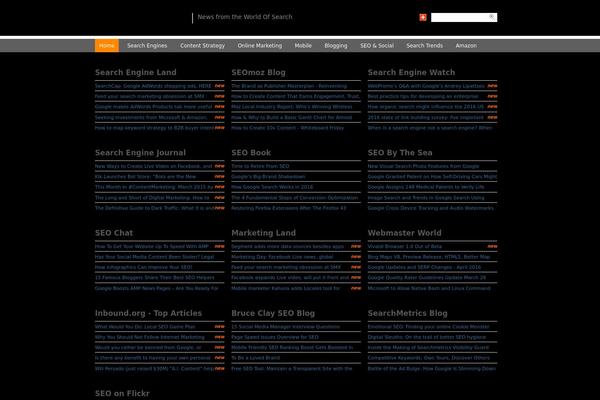The image size is (600, 400).
Task: Navigate to SEO & Social
Action: pos(377,46)
